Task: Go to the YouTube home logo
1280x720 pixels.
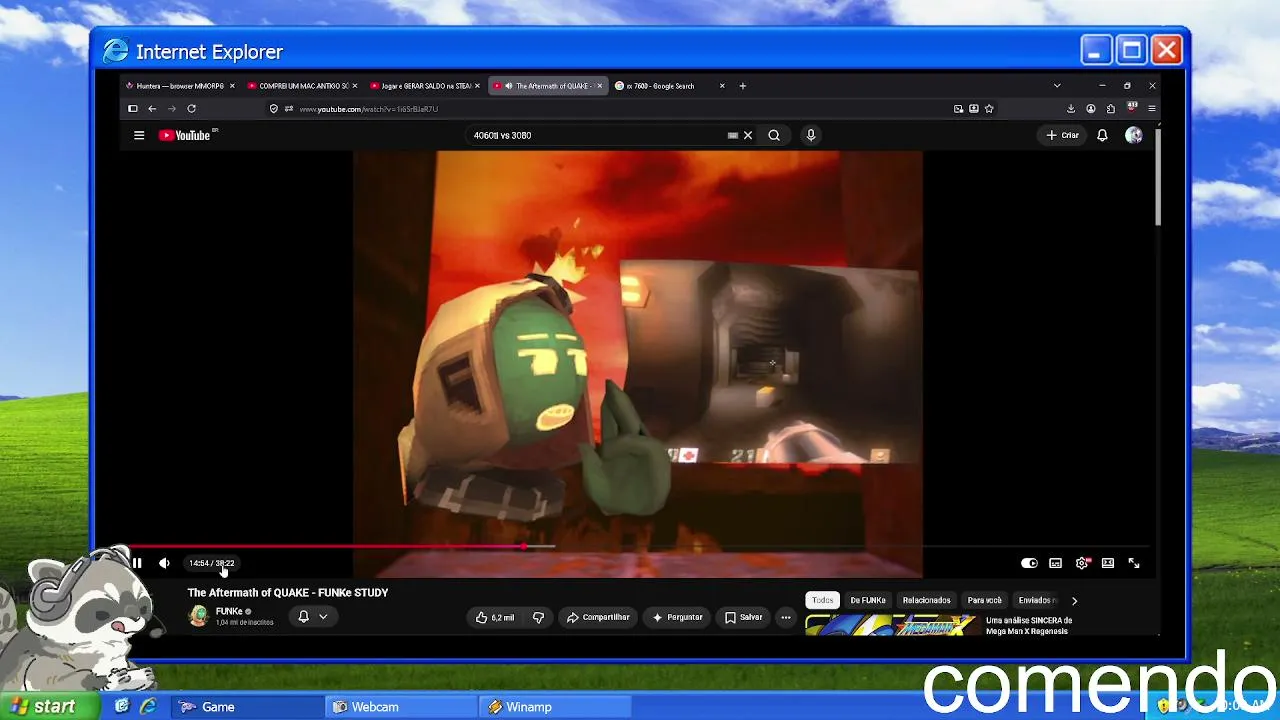Action: (x=187, y=135)
